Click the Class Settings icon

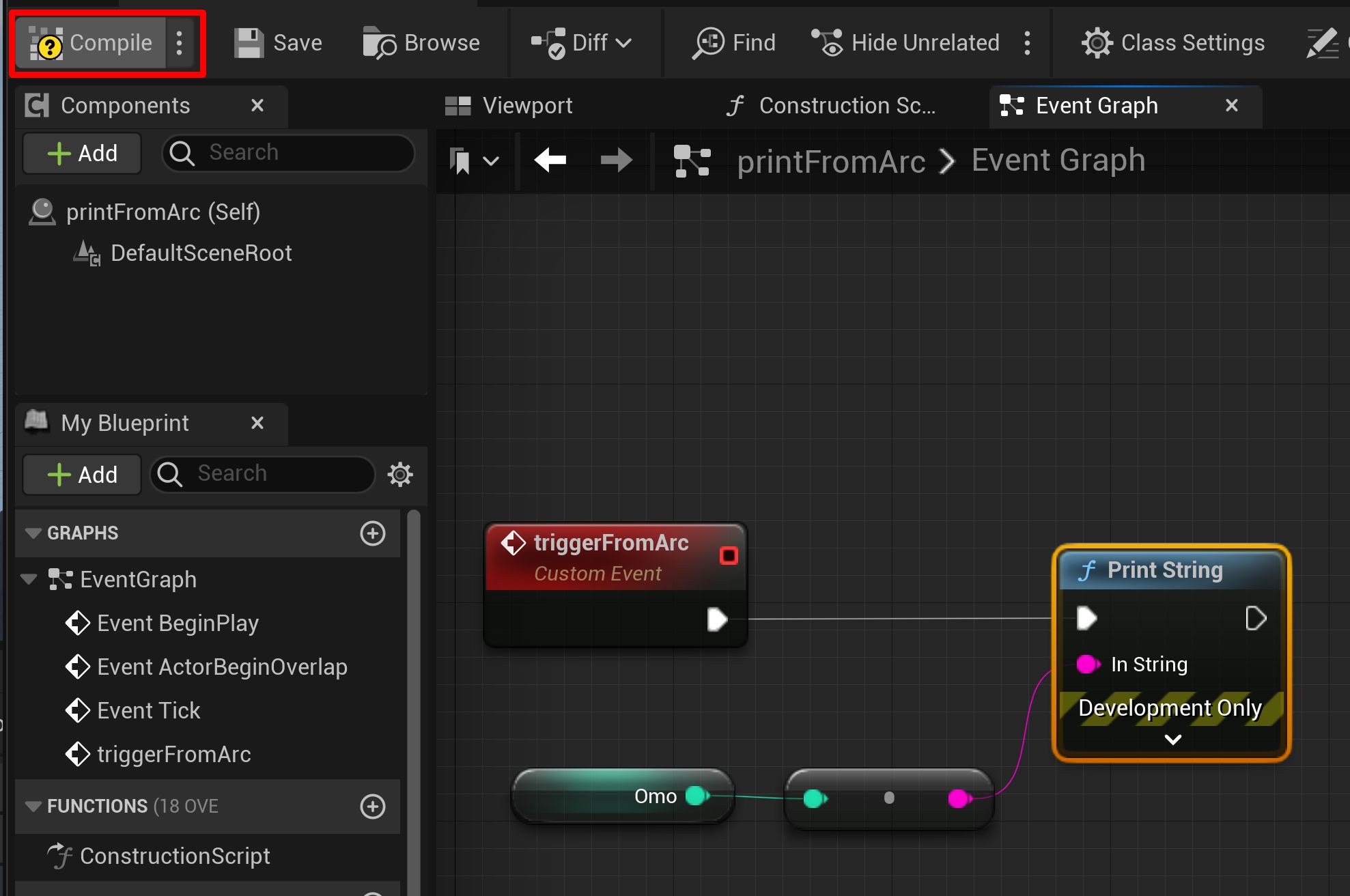point(1094,42)
